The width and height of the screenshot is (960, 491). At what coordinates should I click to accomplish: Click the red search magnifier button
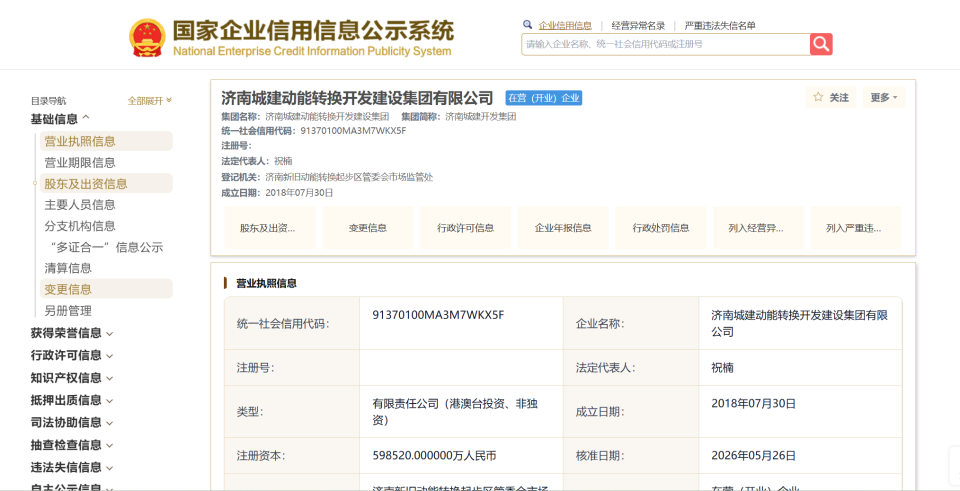821,44
